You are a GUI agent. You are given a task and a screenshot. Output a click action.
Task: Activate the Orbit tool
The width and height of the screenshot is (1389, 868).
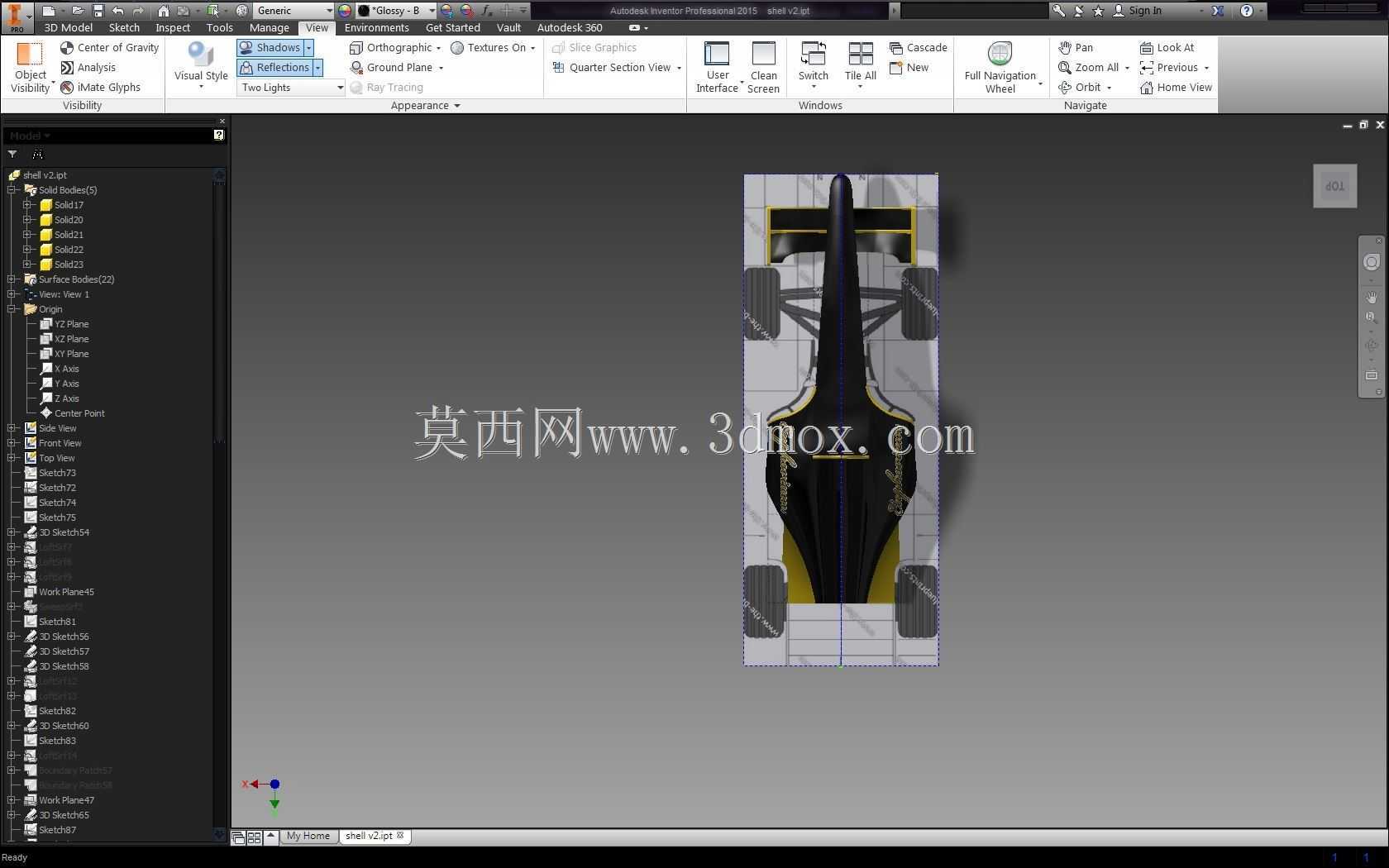tap(1080, 88)
